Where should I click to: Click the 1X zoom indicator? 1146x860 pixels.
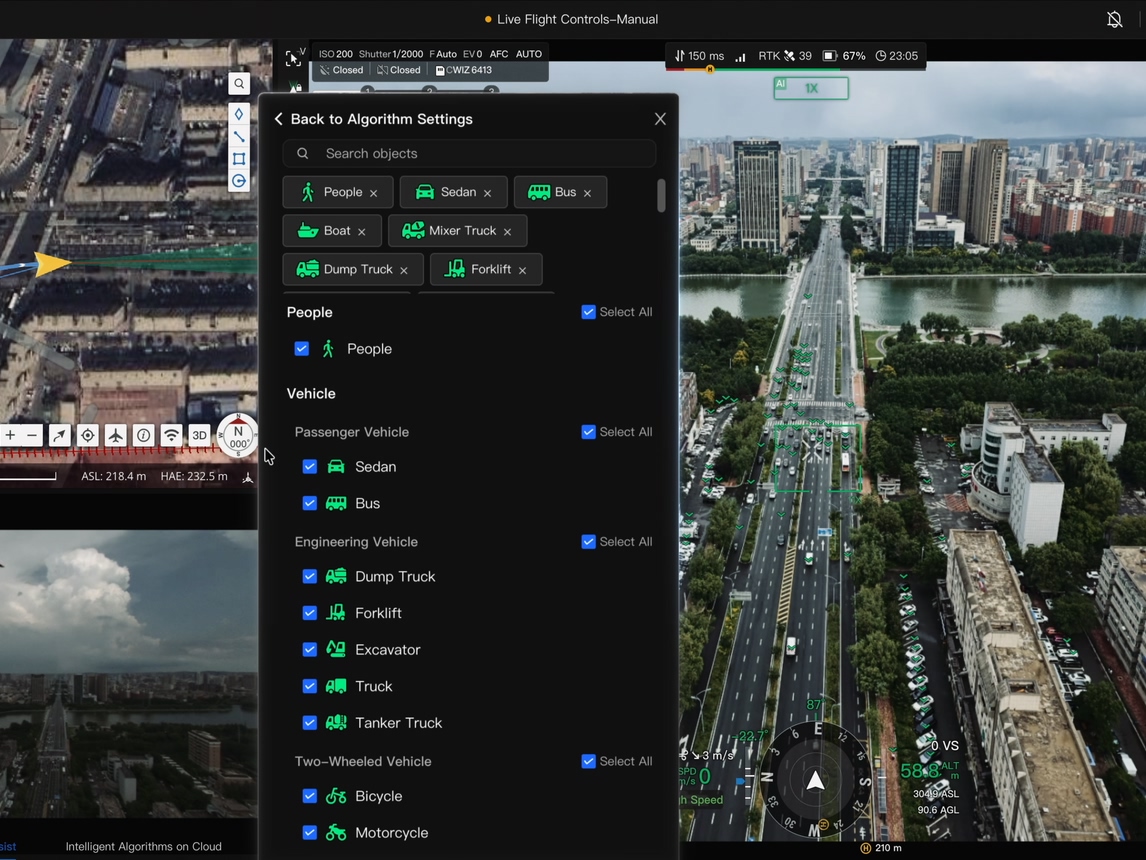pyautogui.click(x=811, y=88)
